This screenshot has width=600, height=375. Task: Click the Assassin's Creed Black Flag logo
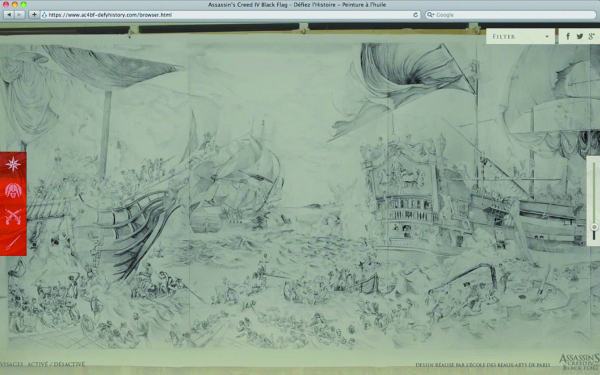tap(579, 362)
